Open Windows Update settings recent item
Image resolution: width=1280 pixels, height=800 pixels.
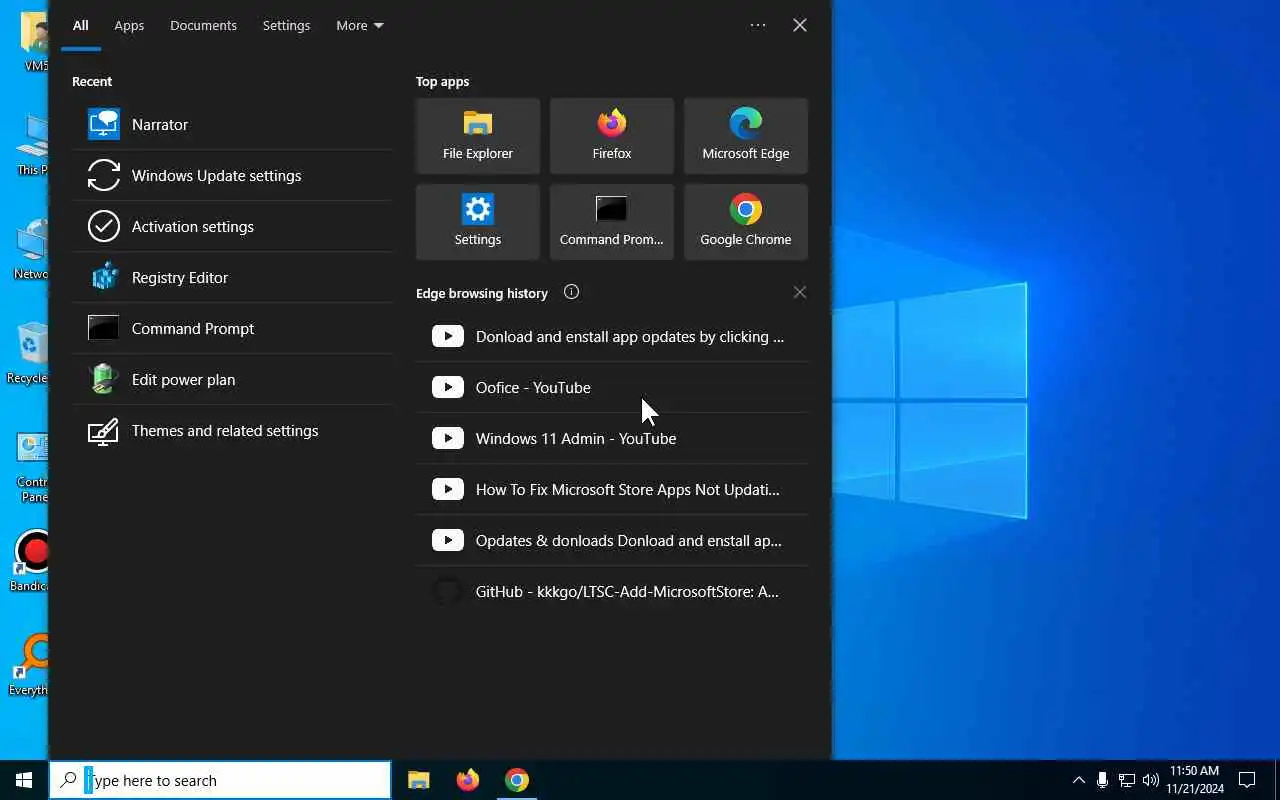232,175
